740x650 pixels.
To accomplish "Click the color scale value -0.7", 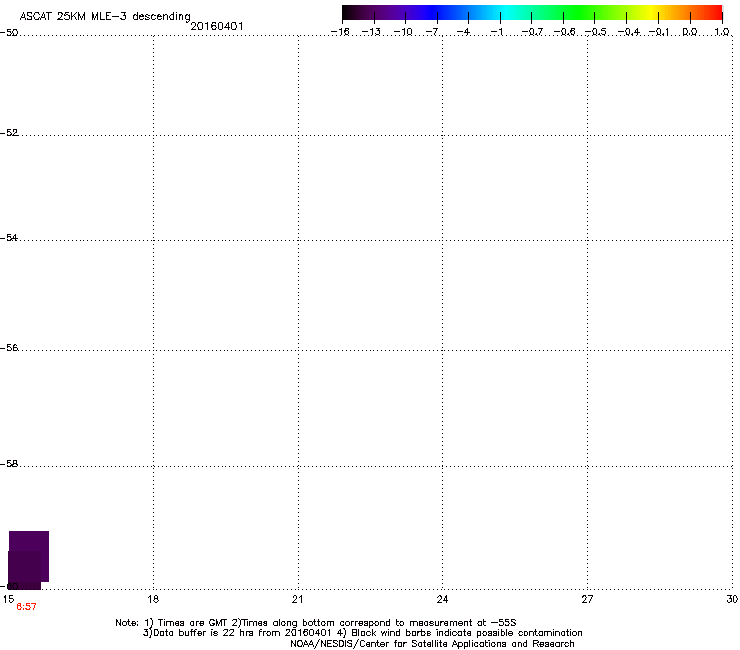I will tap(532, 32).
